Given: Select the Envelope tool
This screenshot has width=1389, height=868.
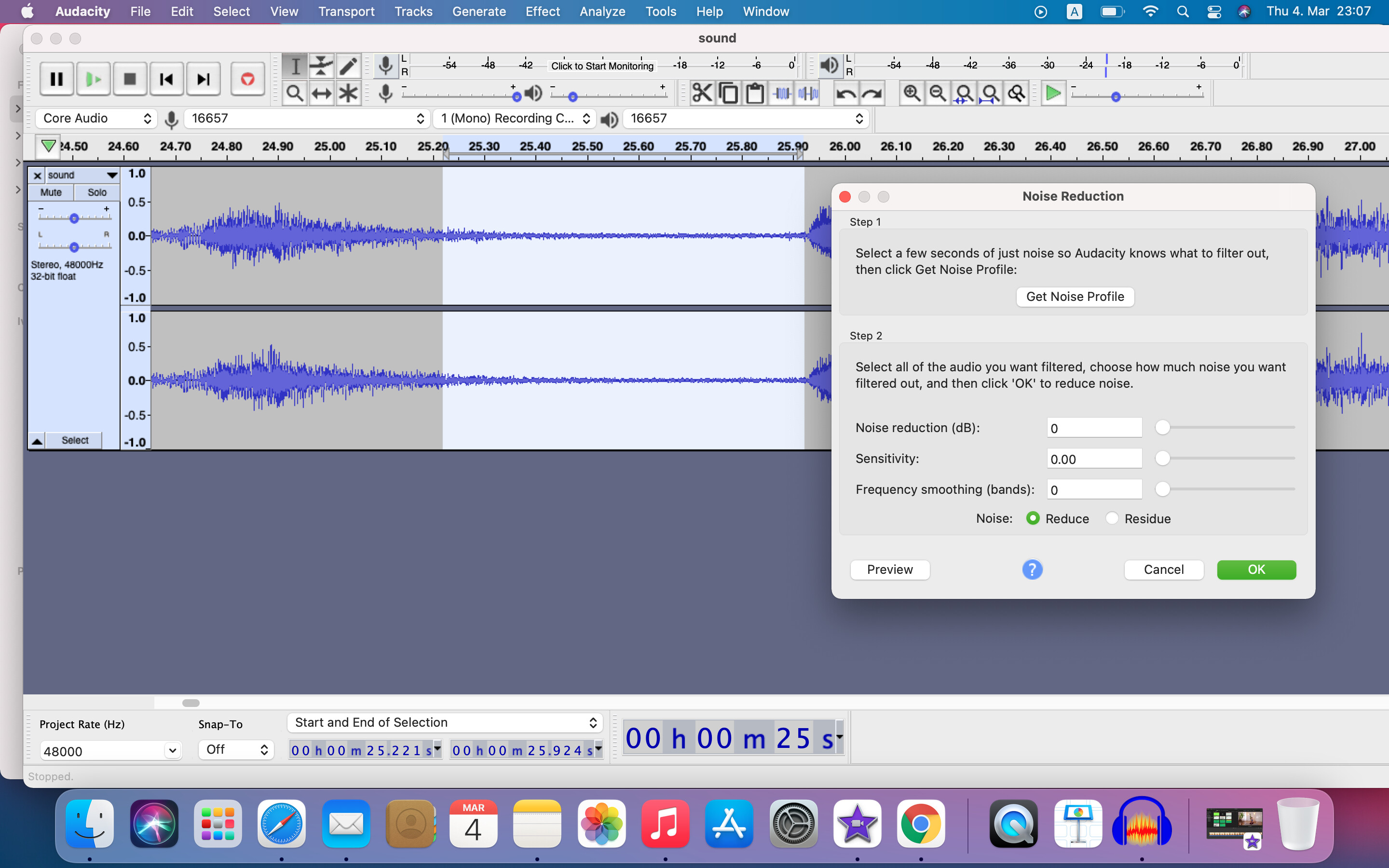Looking at the screenshot, I should (x=321, y=66).
